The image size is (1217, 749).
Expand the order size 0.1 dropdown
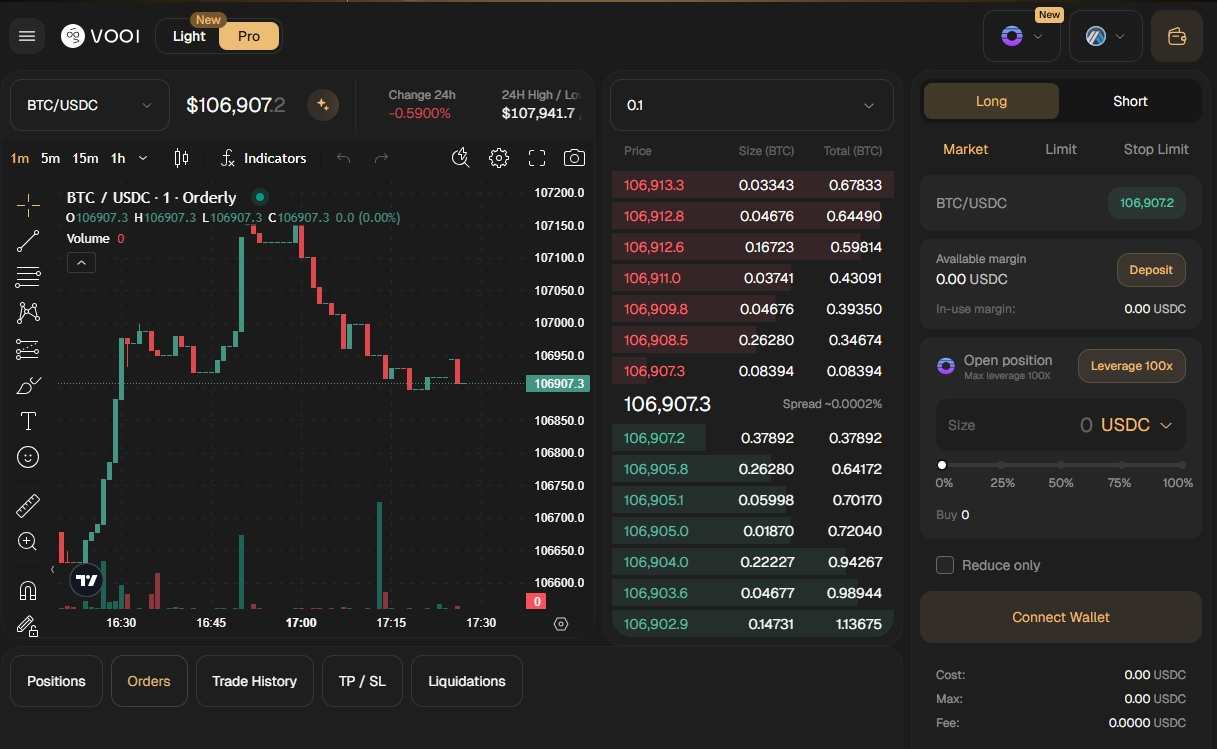point(751,104)
